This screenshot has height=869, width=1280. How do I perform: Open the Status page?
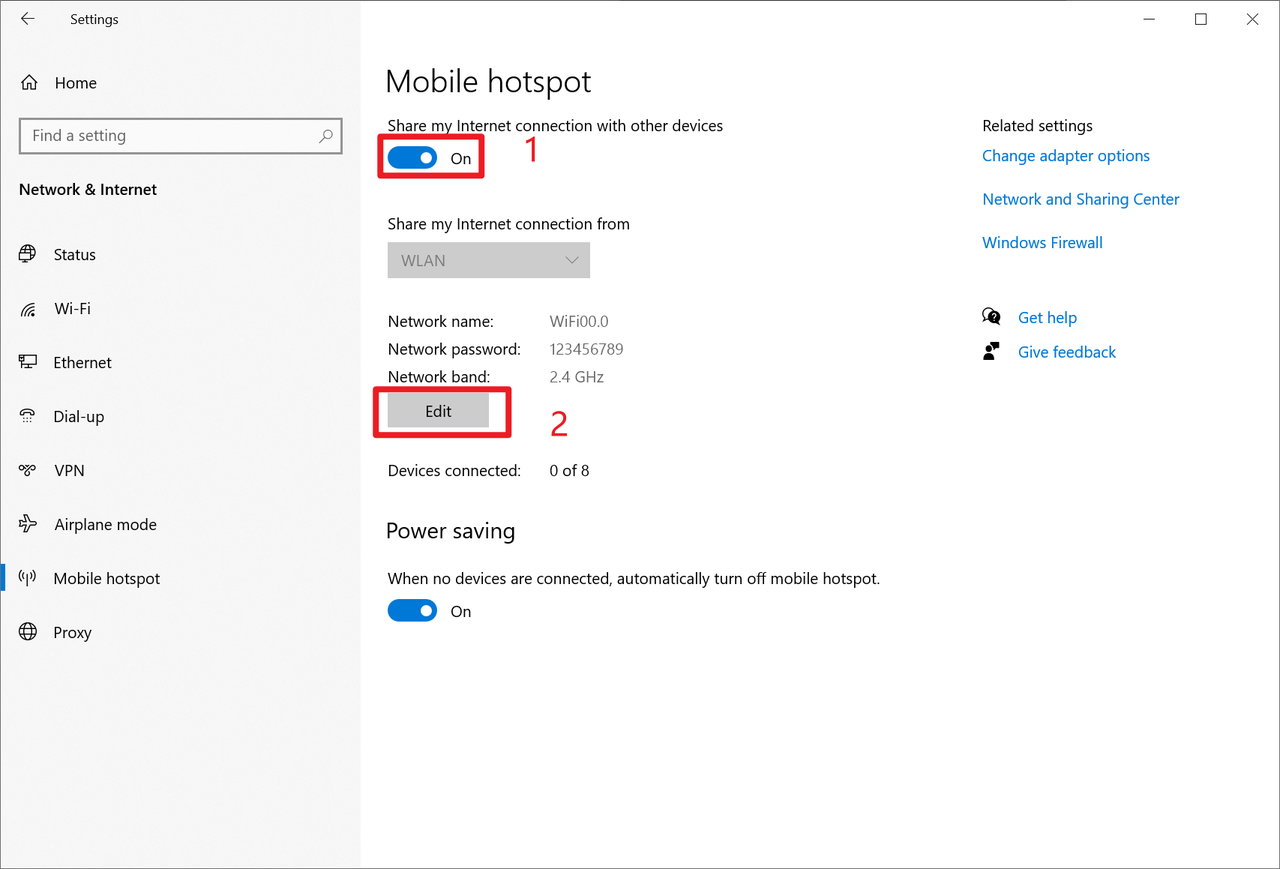click(x=75, y=254)
